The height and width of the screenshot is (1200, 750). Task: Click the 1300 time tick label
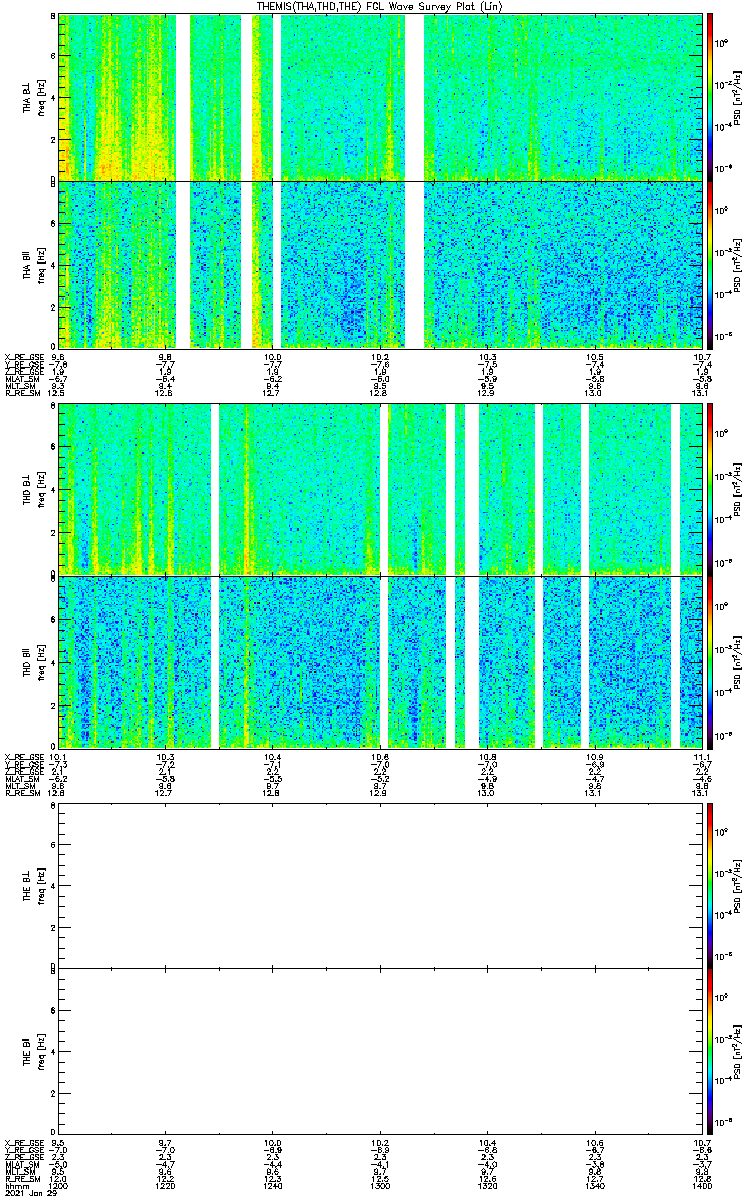[381, 1185]
